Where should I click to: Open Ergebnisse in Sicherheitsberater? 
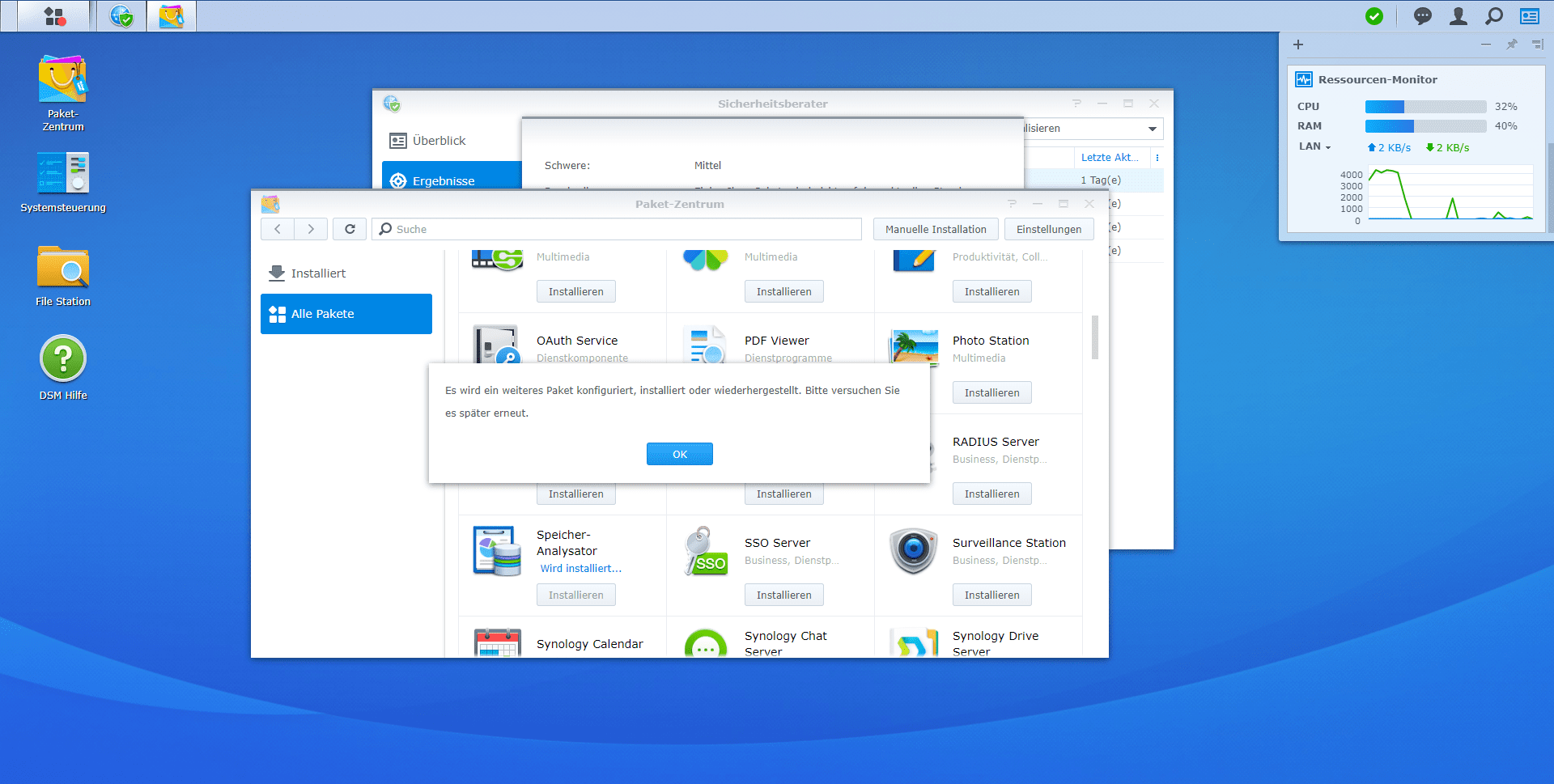[x=452, y=176]
